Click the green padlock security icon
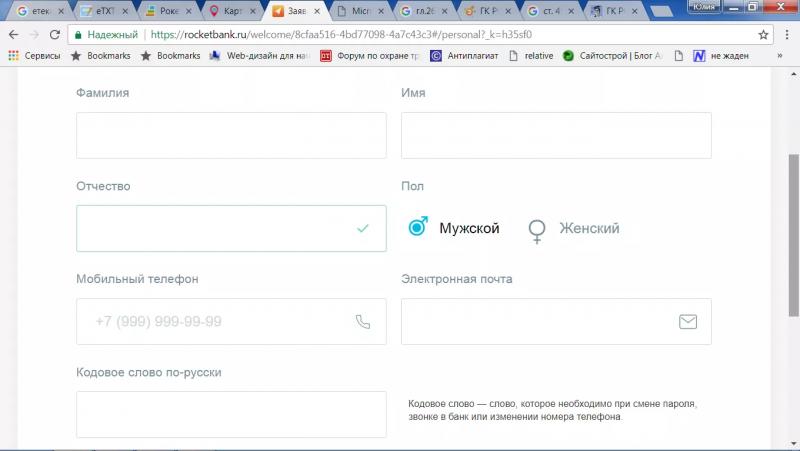Viewport: 800px width, 451px height. 78,35
